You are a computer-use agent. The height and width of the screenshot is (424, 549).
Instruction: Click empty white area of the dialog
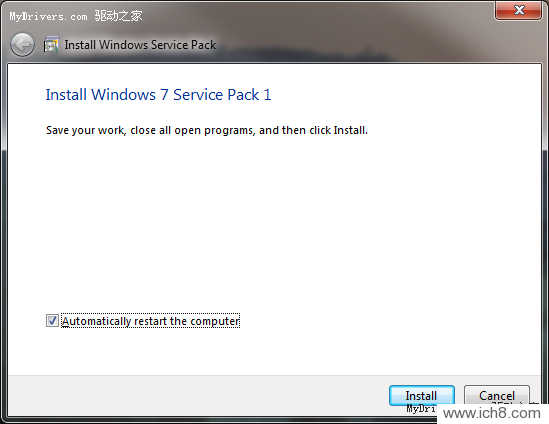pyautogui.click(x=274, y=224)
